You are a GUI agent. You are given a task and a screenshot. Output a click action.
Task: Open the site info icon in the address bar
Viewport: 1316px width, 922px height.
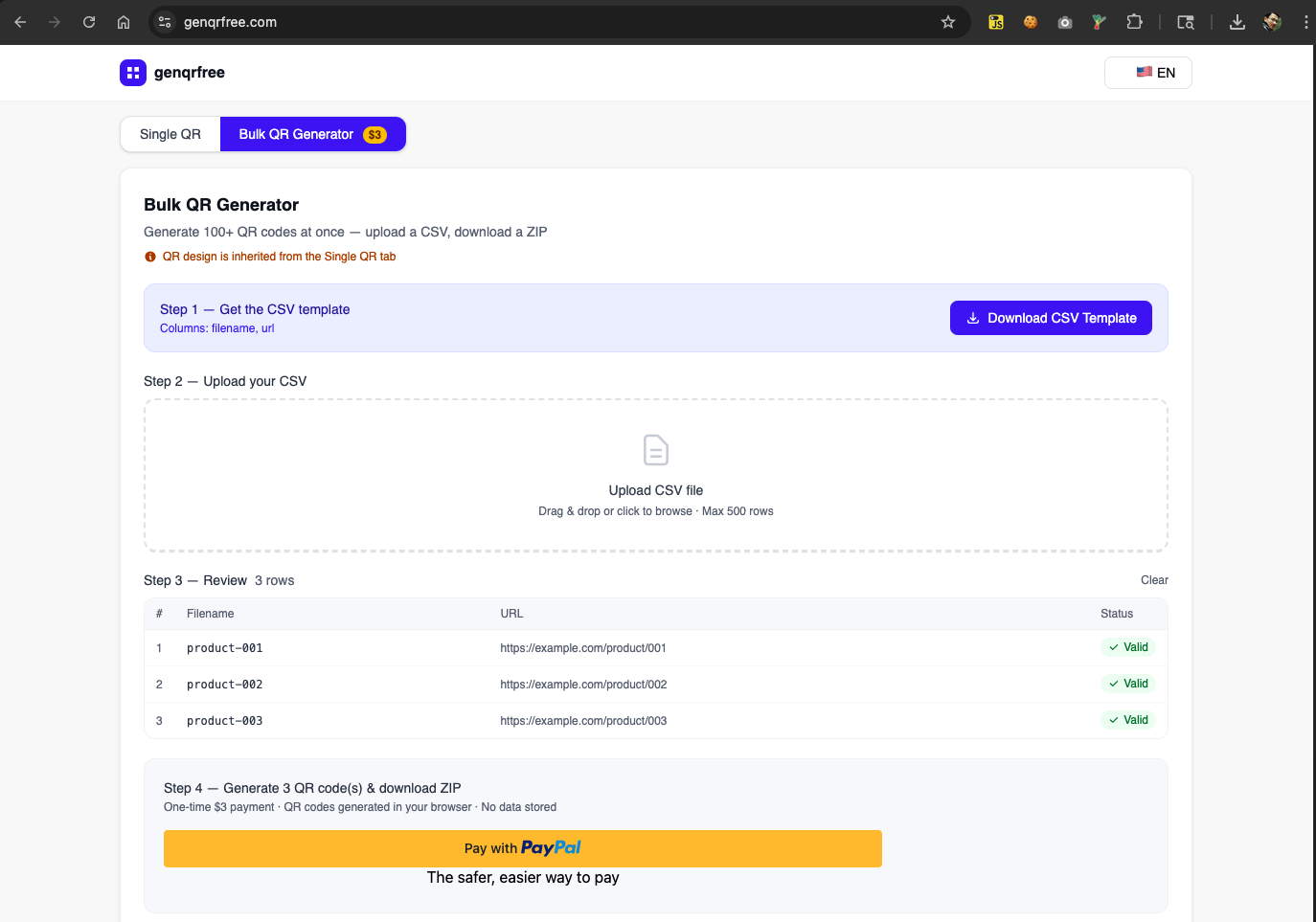tap(165, 22)
